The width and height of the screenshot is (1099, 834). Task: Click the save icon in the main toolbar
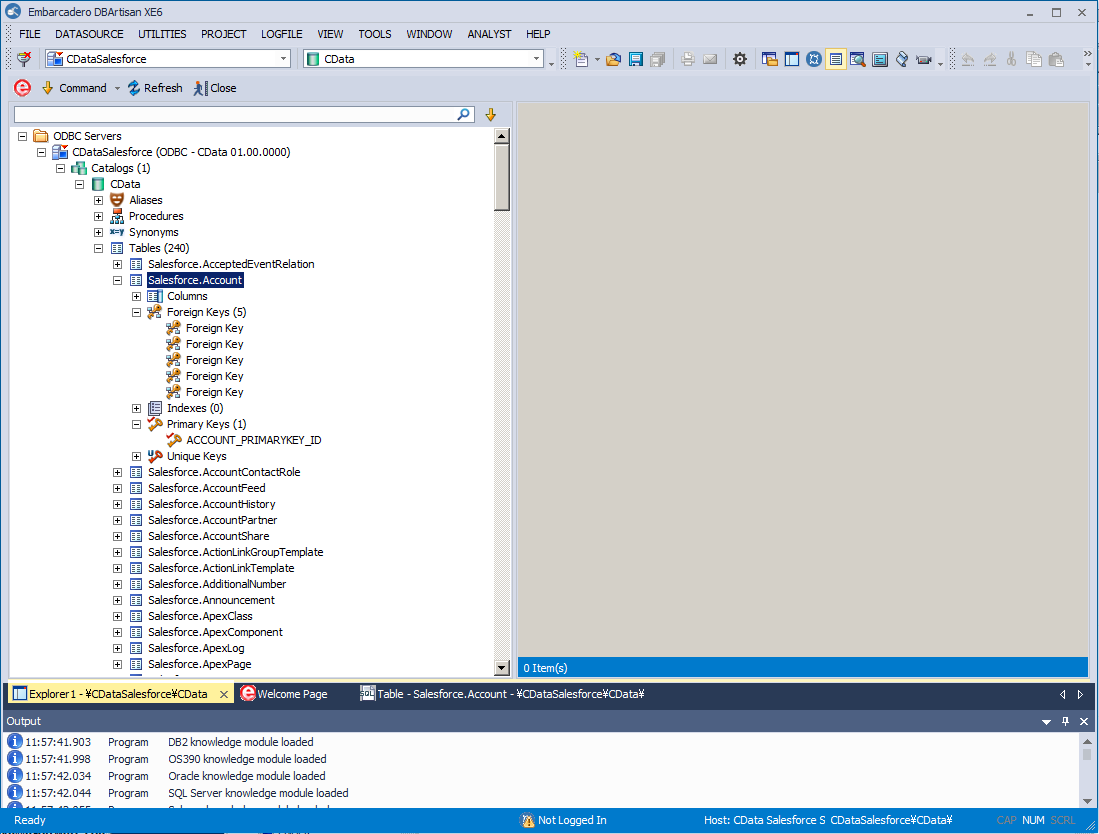point(635,59)
